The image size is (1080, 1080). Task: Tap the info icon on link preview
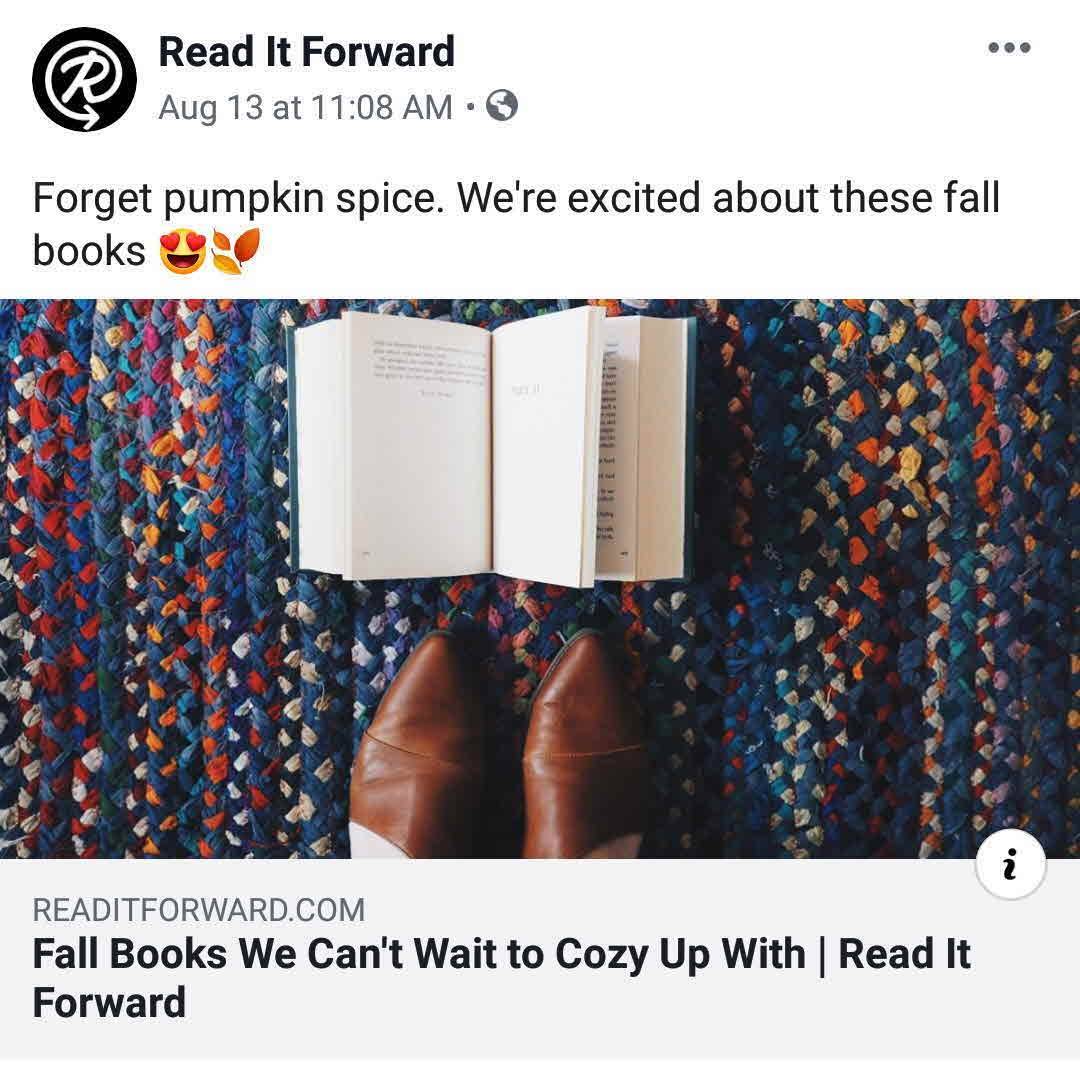click(1010, 864)
